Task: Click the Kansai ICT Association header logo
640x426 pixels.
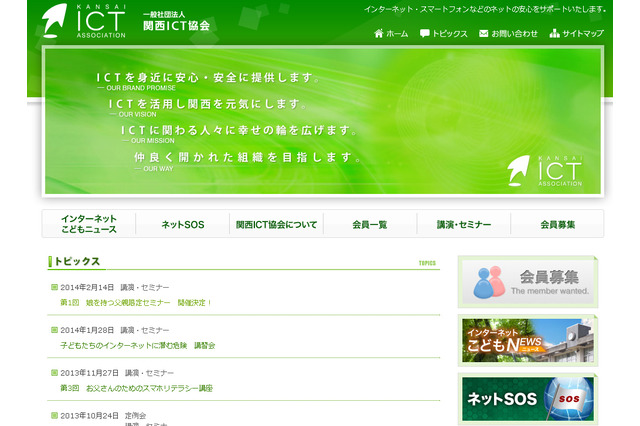Action: pos(84,21)
